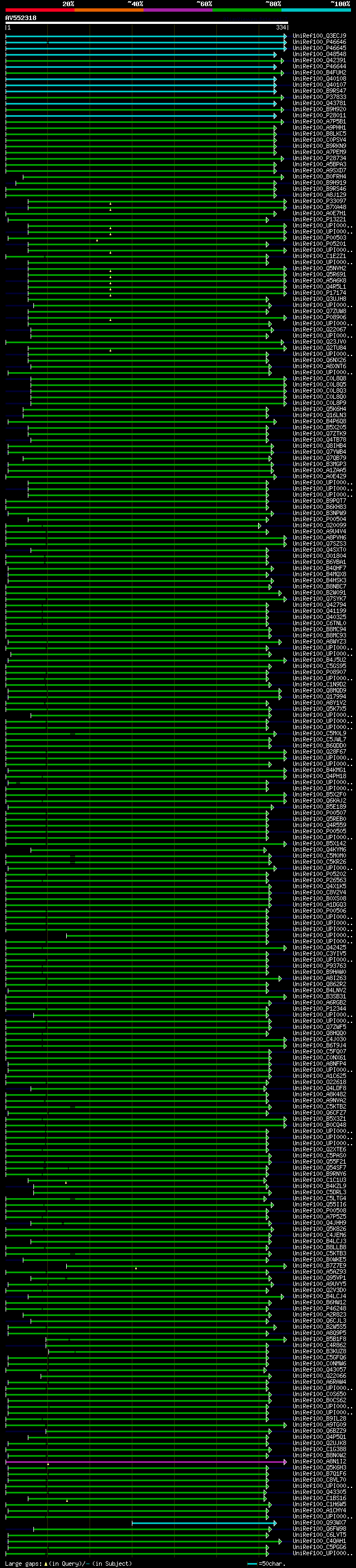The height and width of the screenshot is (1568, 356).
Task: Select the UniRef100_A9PHH1 label
Action: coord(319,127)
